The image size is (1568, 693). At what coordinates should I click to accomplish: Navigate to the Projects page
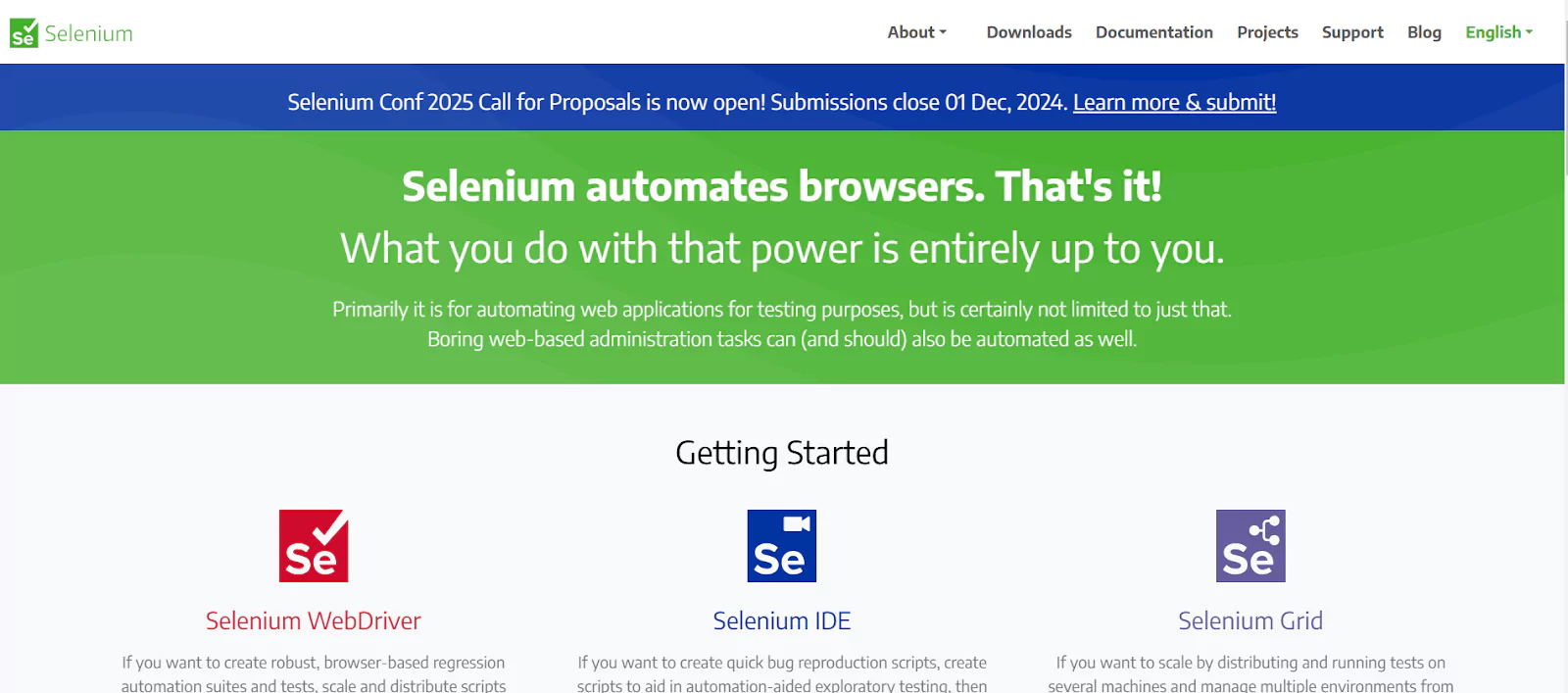[x=1267, y=31]
